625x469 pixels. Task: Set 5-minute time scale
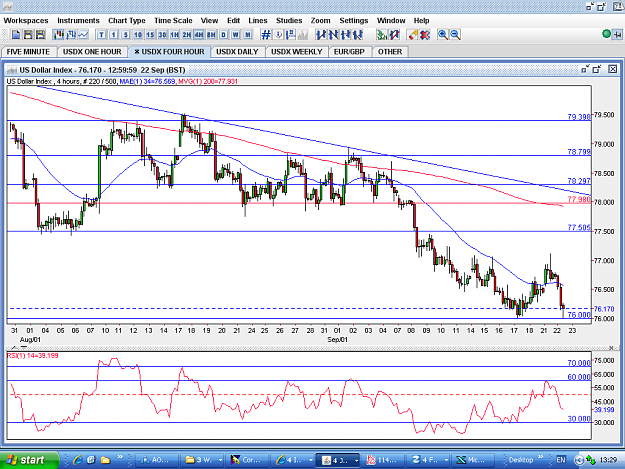coord(126,35)
